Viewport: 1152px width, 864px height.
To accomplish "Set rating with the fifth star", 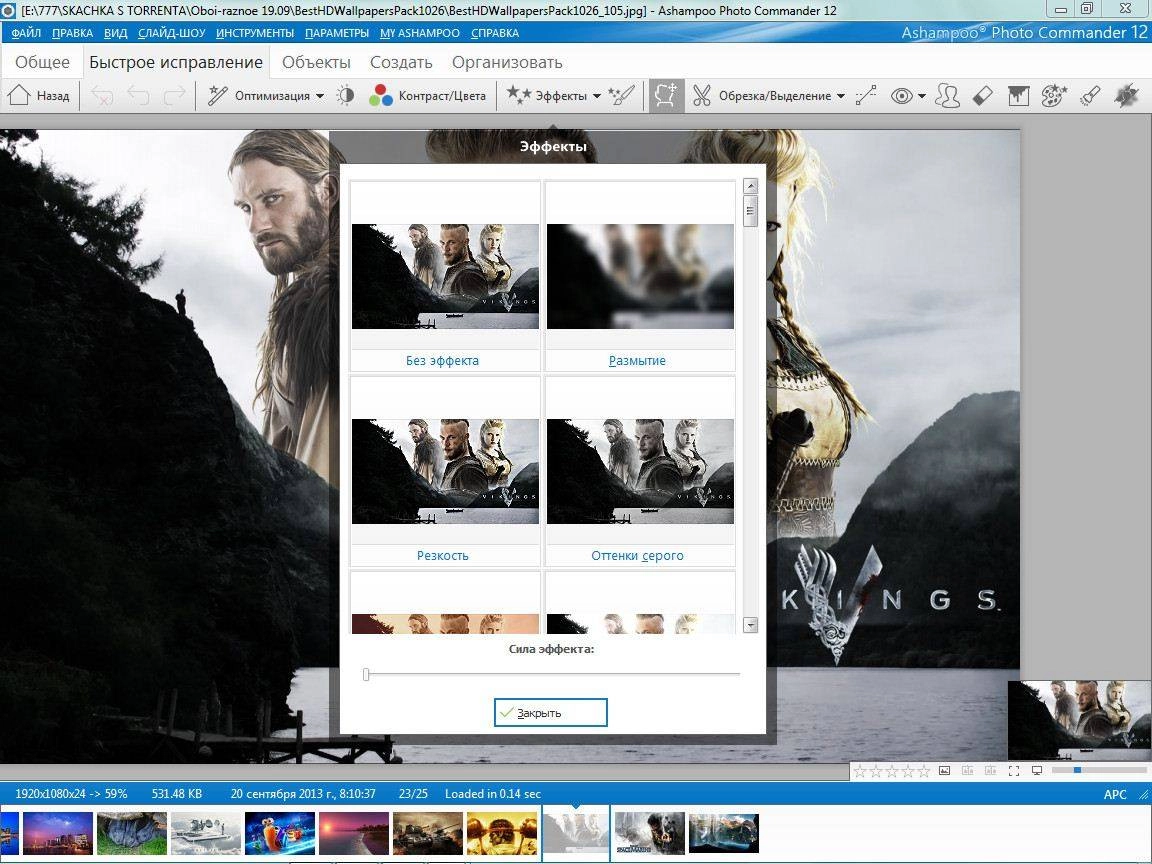I will 924,771.
